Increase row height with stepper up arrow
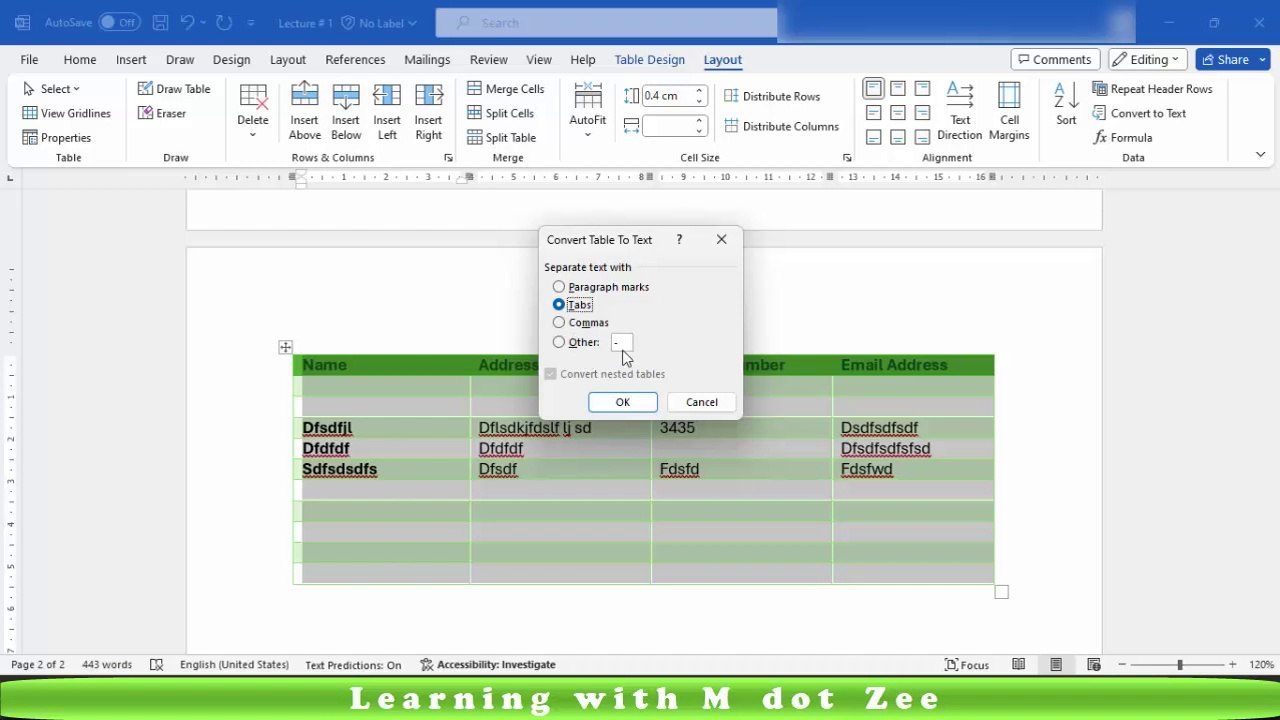1280x720 pixels. [x=700, y=91]
